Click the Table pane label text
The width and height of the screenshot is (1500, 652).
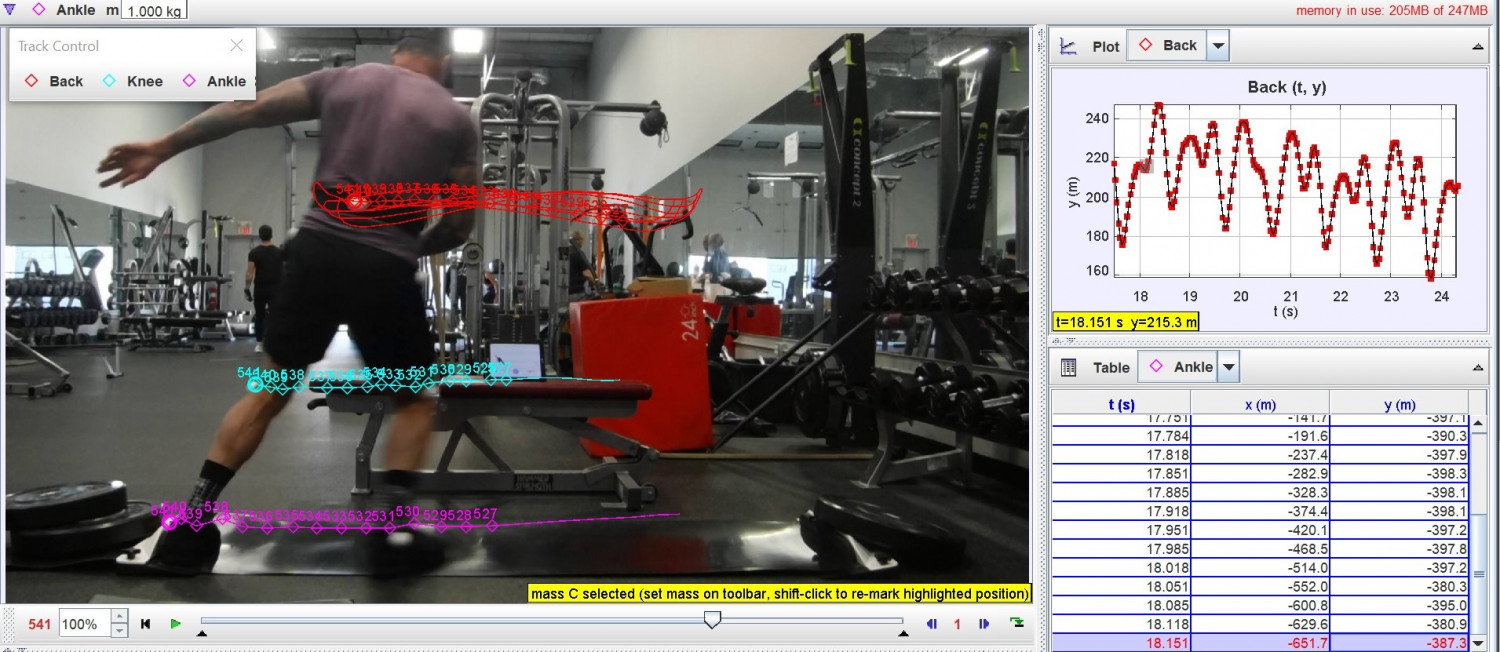click(1111, 368)
